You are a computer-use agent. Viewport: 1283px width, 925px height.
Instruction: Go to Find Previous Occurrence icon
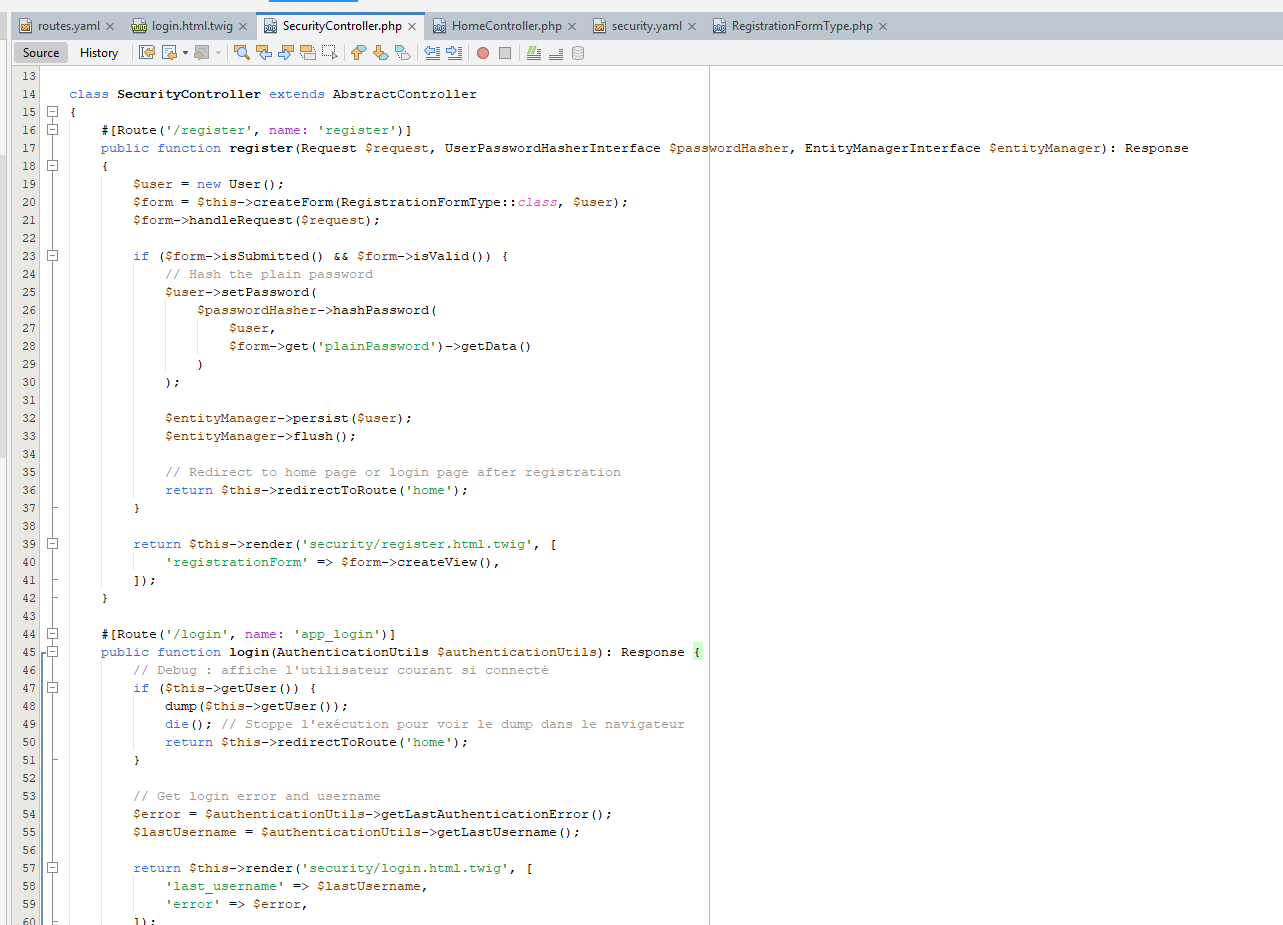click(x=264, y=53)
